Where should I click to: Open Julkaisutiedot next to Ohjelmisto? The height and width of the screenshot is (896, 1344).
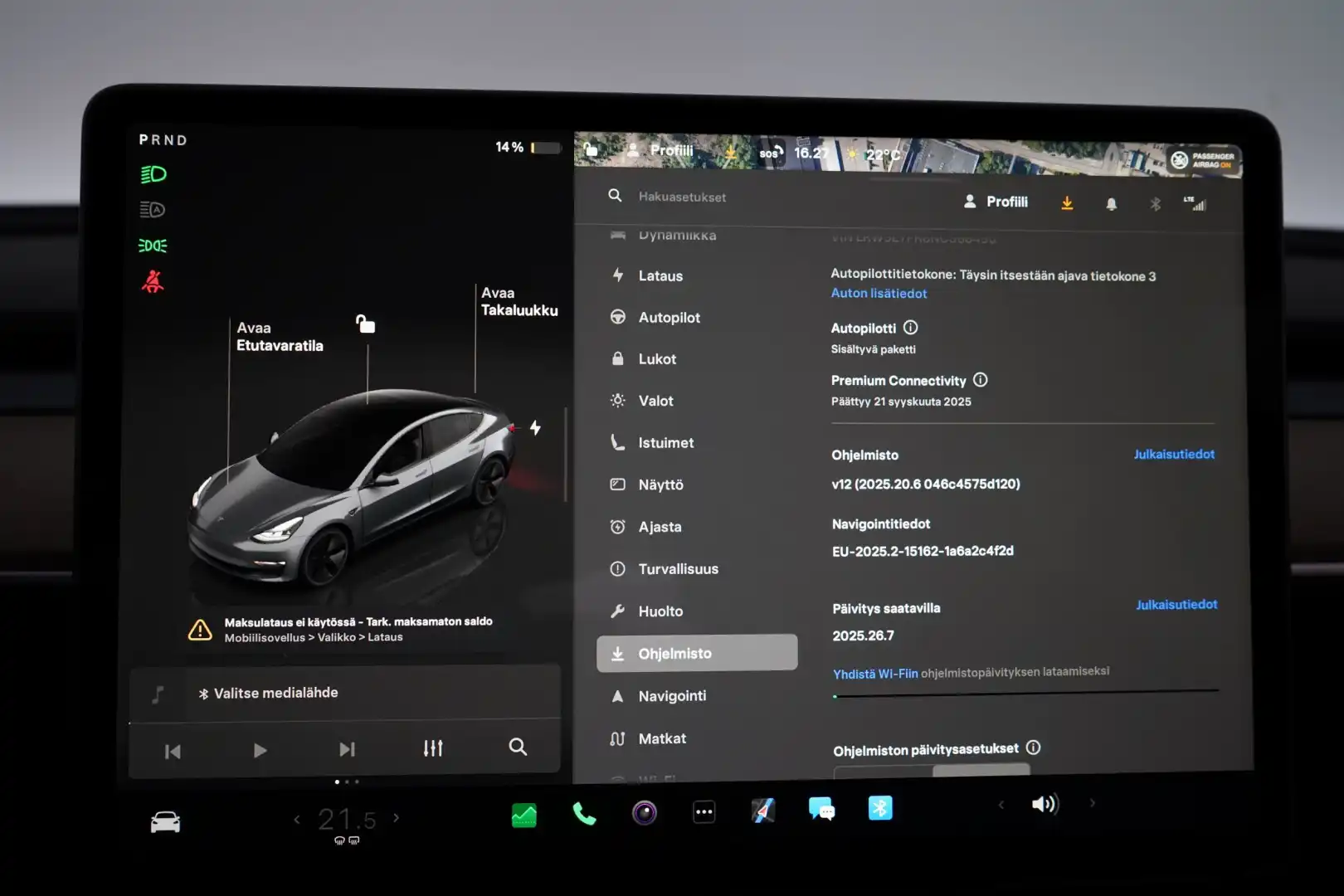tap(1174, 454)
